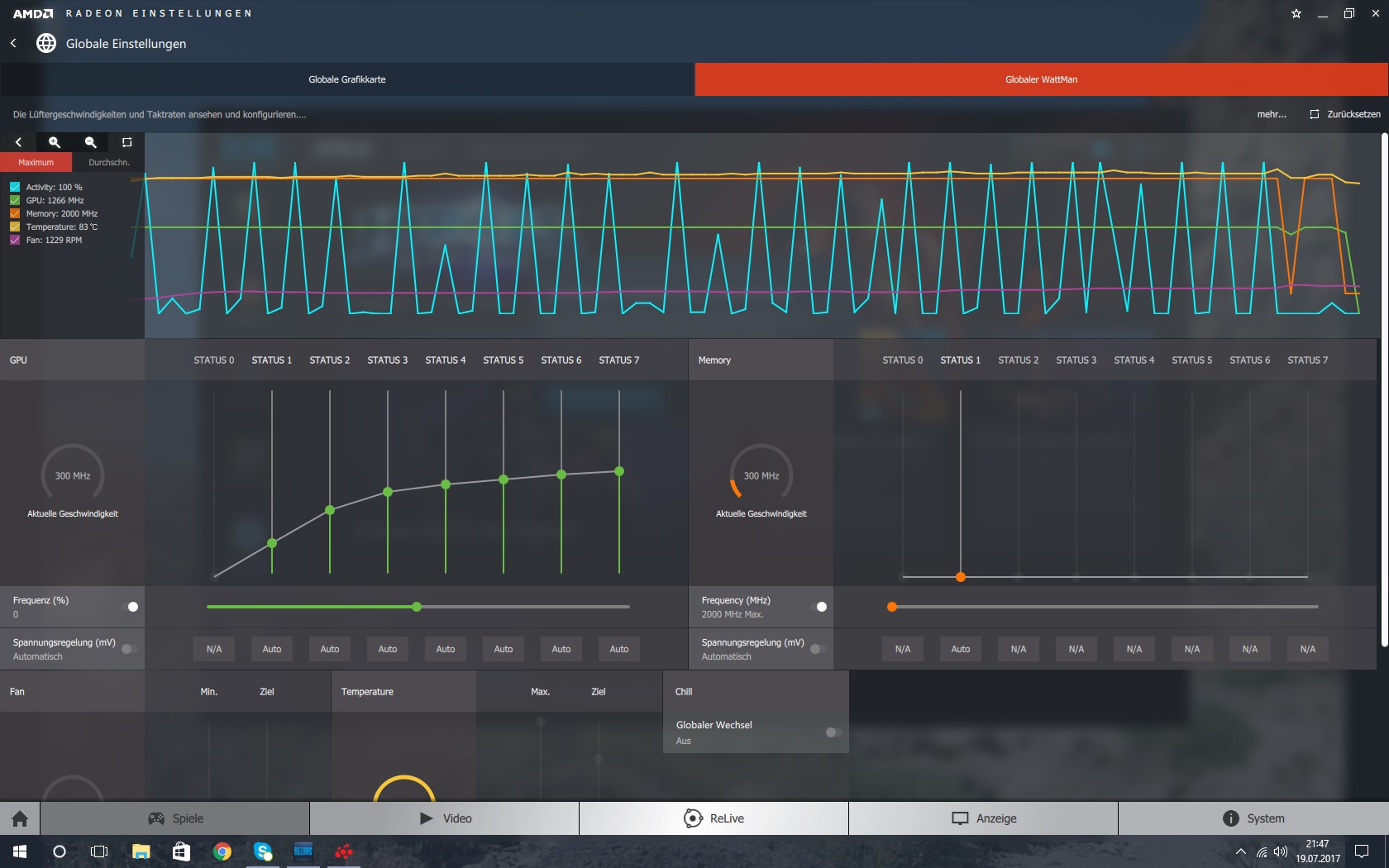Click the Memory Status 1 frequency point
Image resolution: width=1389 pixels, height=868 pixels.
pyautogui.click(x=961, y=577)
